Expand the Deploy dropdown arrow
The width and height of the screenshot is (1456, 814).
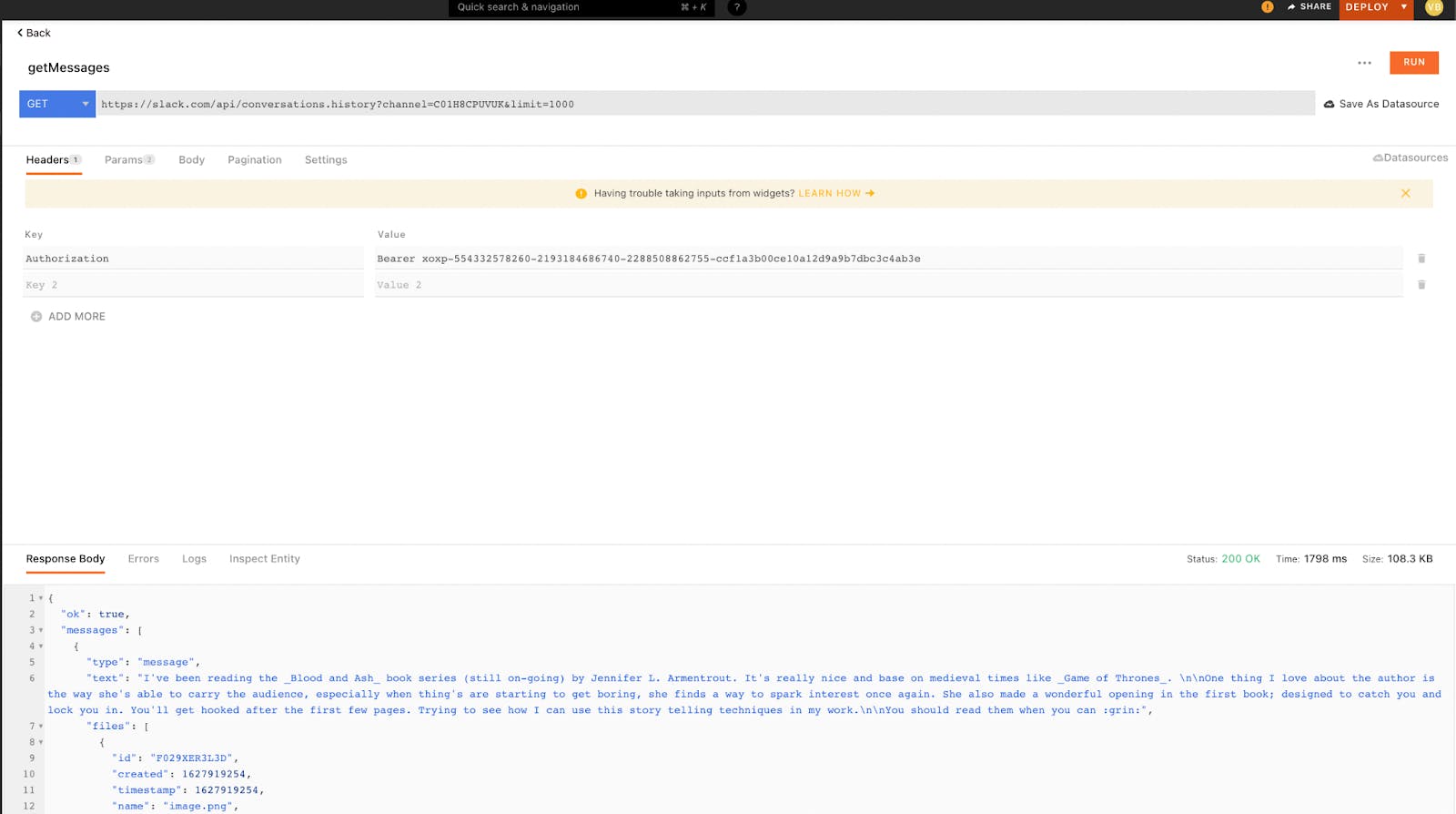[1404, 7]
